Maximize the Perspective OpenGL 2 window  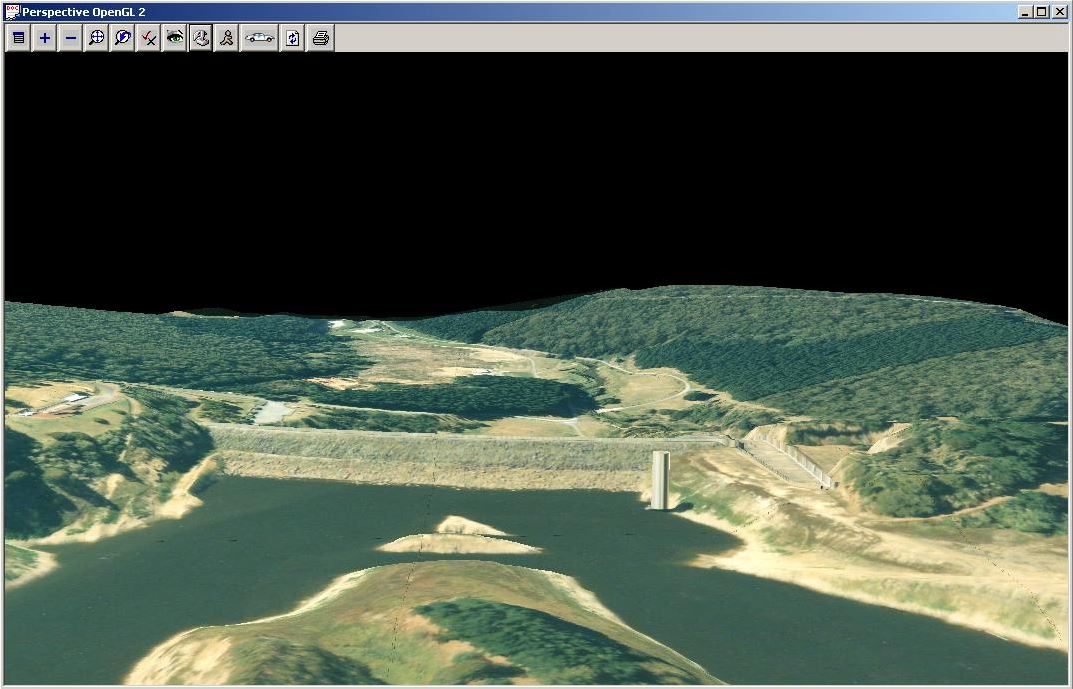tap(1041, 12)
